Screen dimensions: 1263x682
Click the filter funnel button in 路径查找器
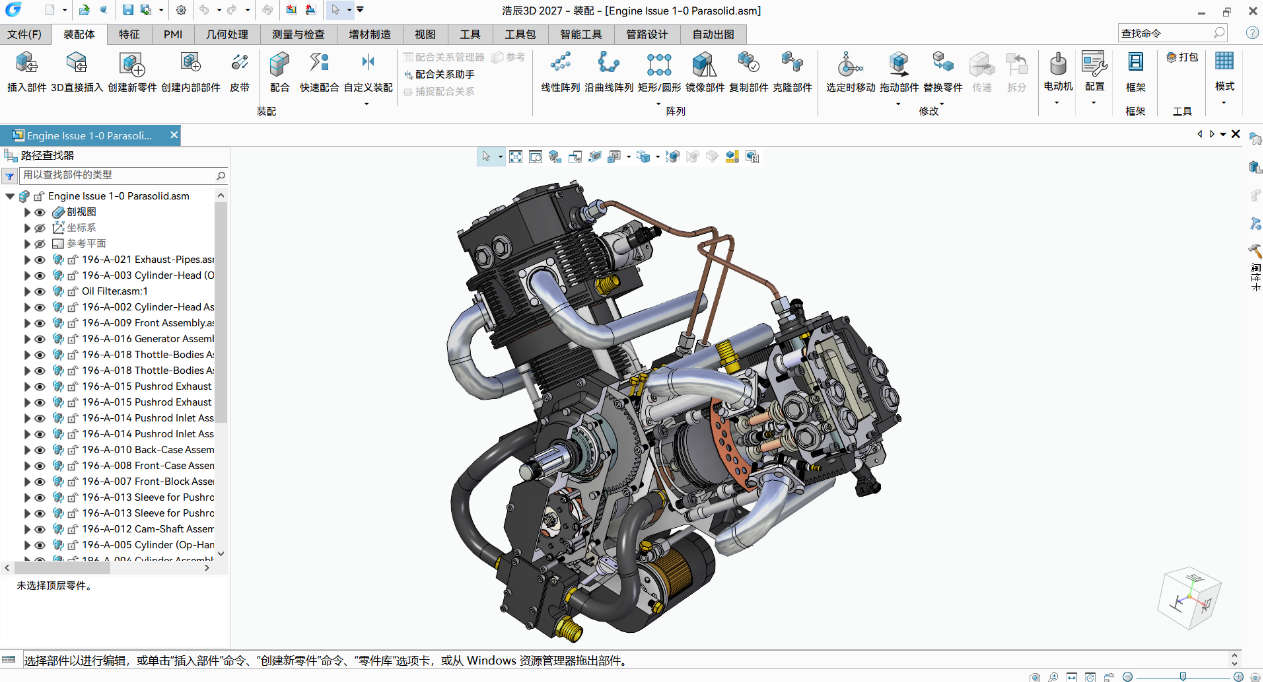click(x=9, y=176)
